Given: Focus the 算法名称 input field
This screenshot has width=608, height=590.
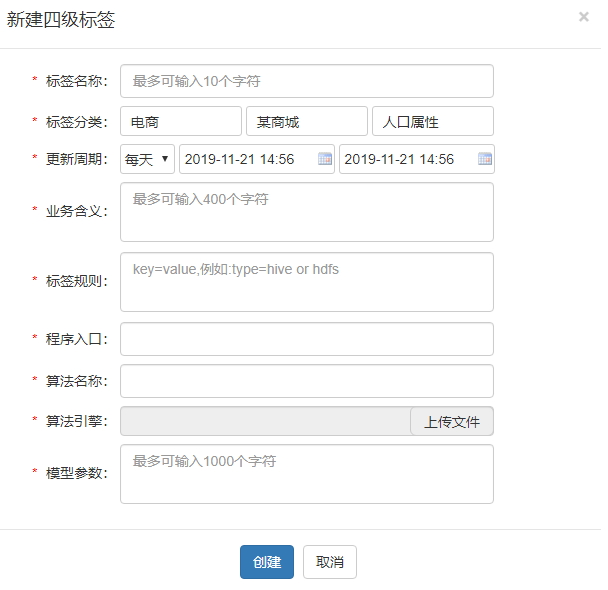Looking at the screenshot, I should (307, 381).
